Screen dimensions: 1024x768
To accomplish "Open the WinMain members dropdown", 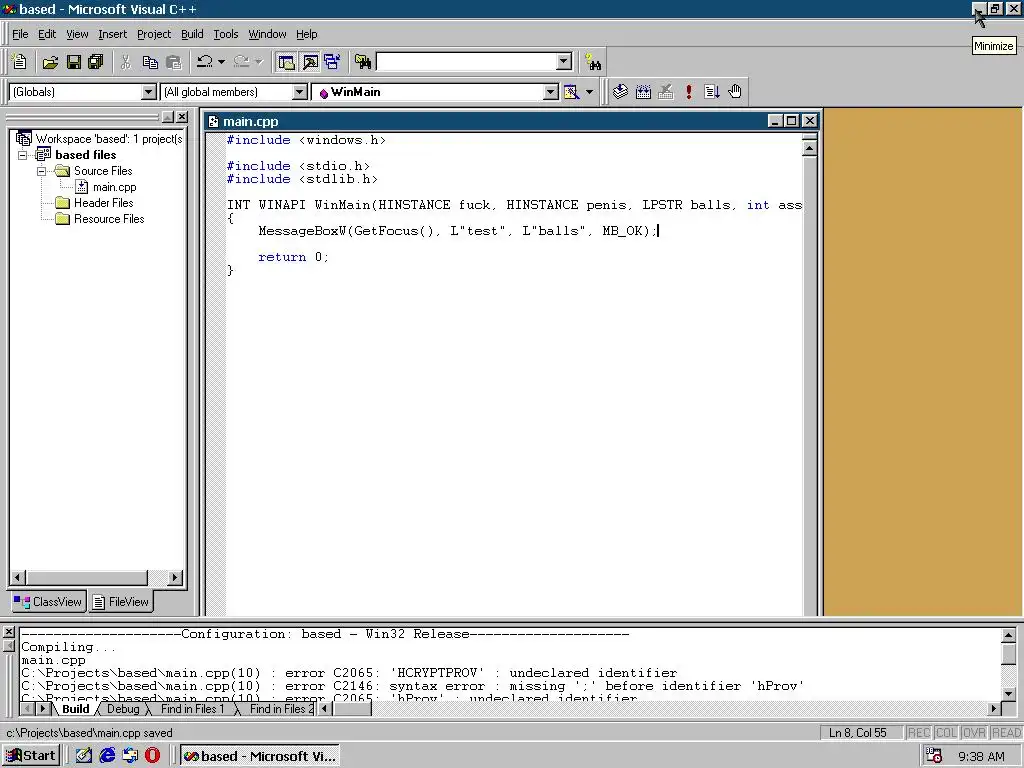I will (551, 92).
